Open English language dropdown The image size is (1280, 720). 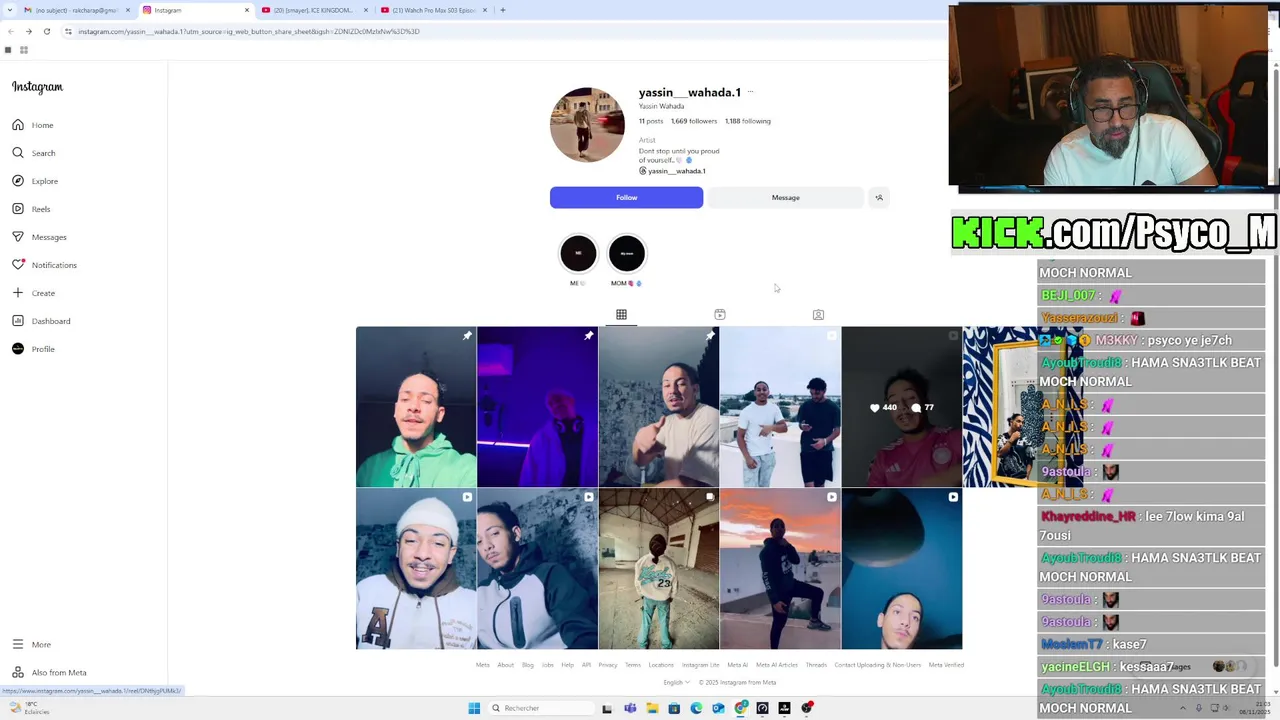click(676, 682)
